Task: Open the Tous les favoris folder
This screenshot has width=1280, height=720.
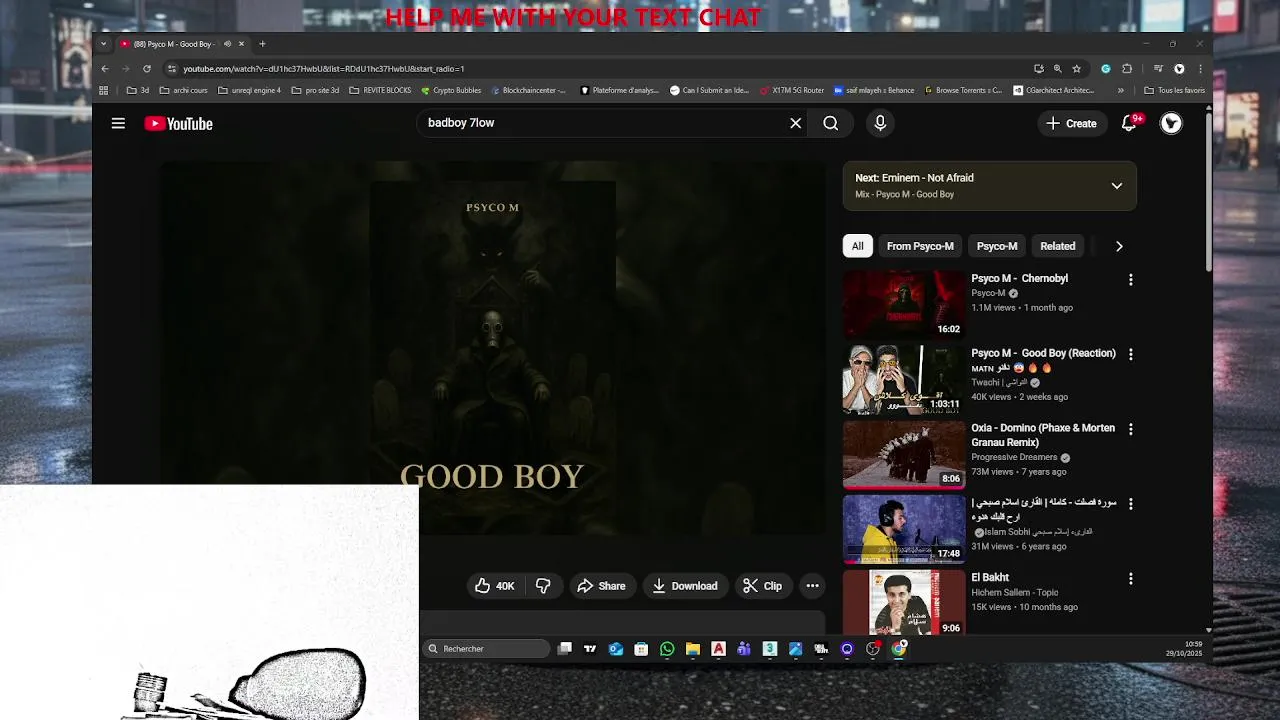Action: [x=1175, y=90]
